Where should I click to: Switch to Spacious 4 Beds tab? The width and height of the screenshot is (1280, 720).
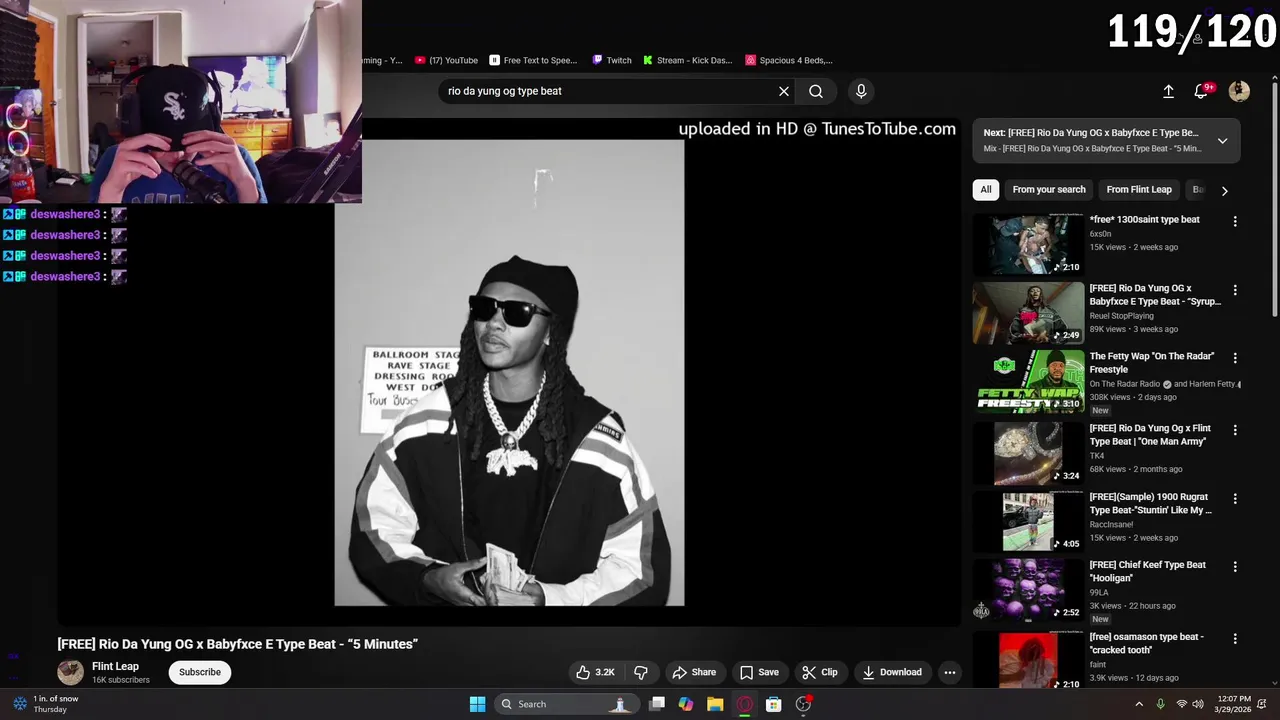pos(788,60)
